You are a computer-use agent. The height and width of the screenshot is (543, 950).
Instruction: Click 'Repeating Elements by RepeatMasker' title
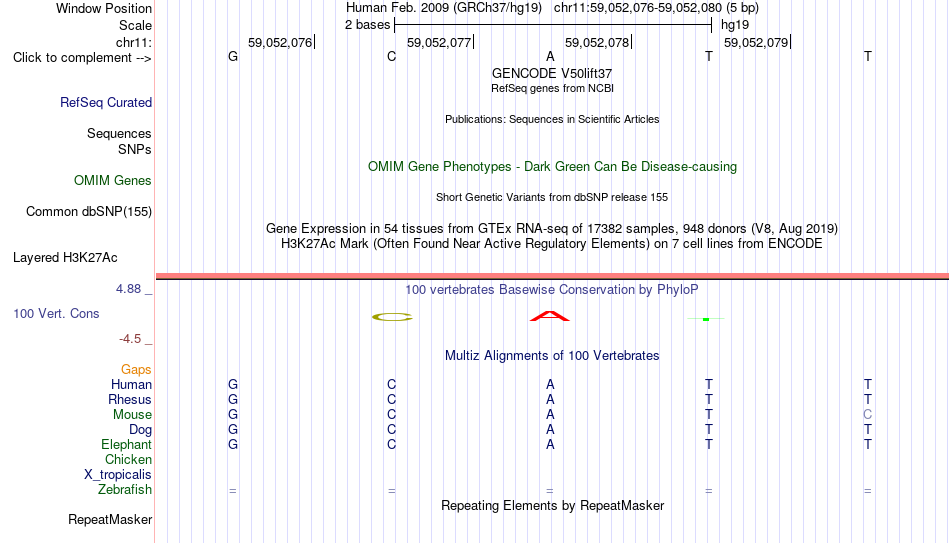pyautogui.click(x=553, y=505)
